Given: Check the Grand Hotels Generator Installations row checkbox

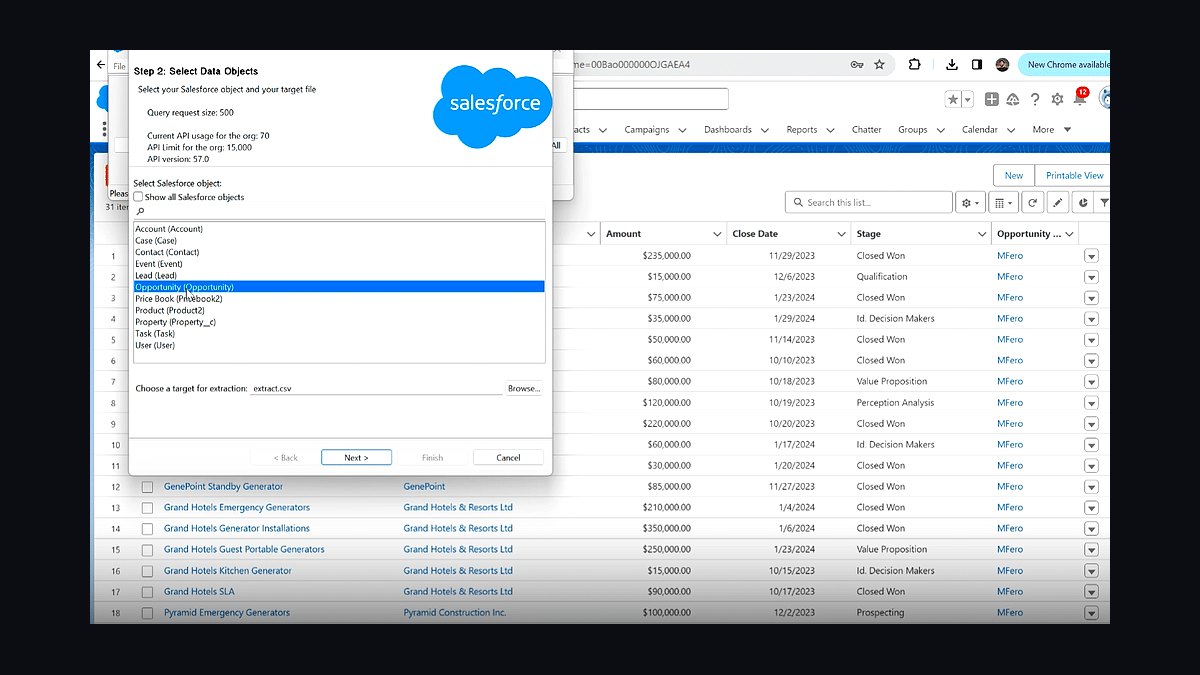Looking at the screenshot, I should click(x=147, y=529).
